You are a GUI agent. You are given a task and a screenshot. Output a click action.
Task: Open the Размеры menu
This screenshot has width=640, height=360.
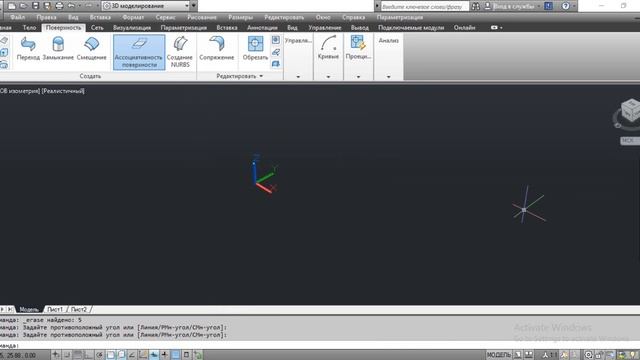point(240,17)
